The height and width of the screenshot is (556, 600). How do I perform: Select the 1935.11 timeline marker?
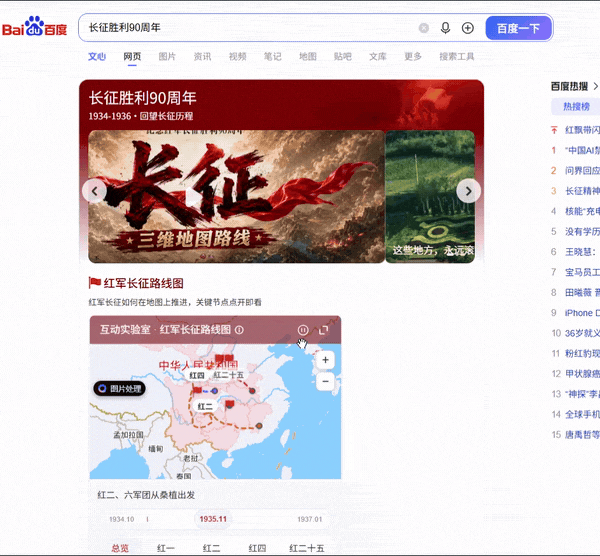pyautogui.click(x=213, y=519)
